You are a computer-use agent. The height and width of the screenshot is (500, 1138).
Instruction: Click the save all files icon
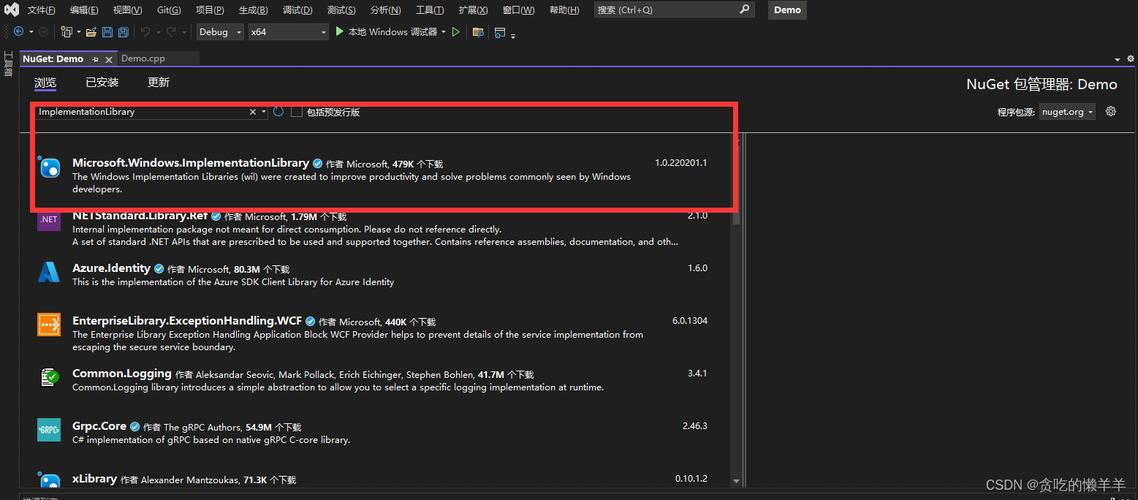pos(123,32)
